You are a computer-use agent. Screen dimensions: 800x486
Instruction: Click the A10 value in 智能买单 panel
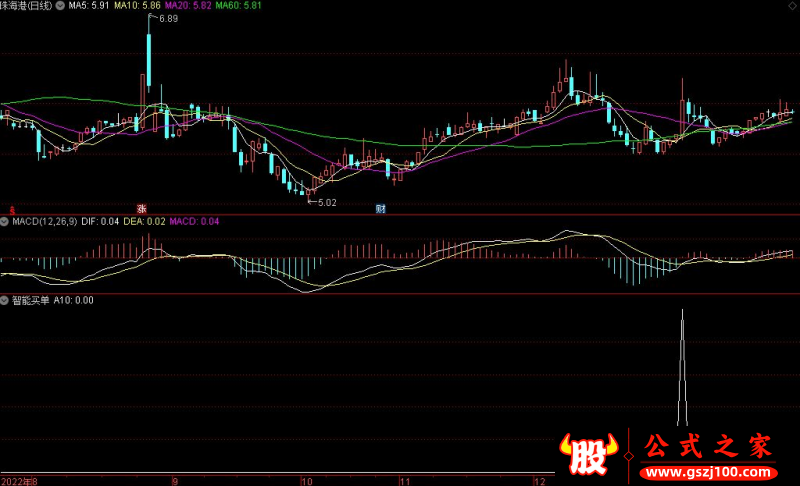pyautogui.click(x=74, y=300)
